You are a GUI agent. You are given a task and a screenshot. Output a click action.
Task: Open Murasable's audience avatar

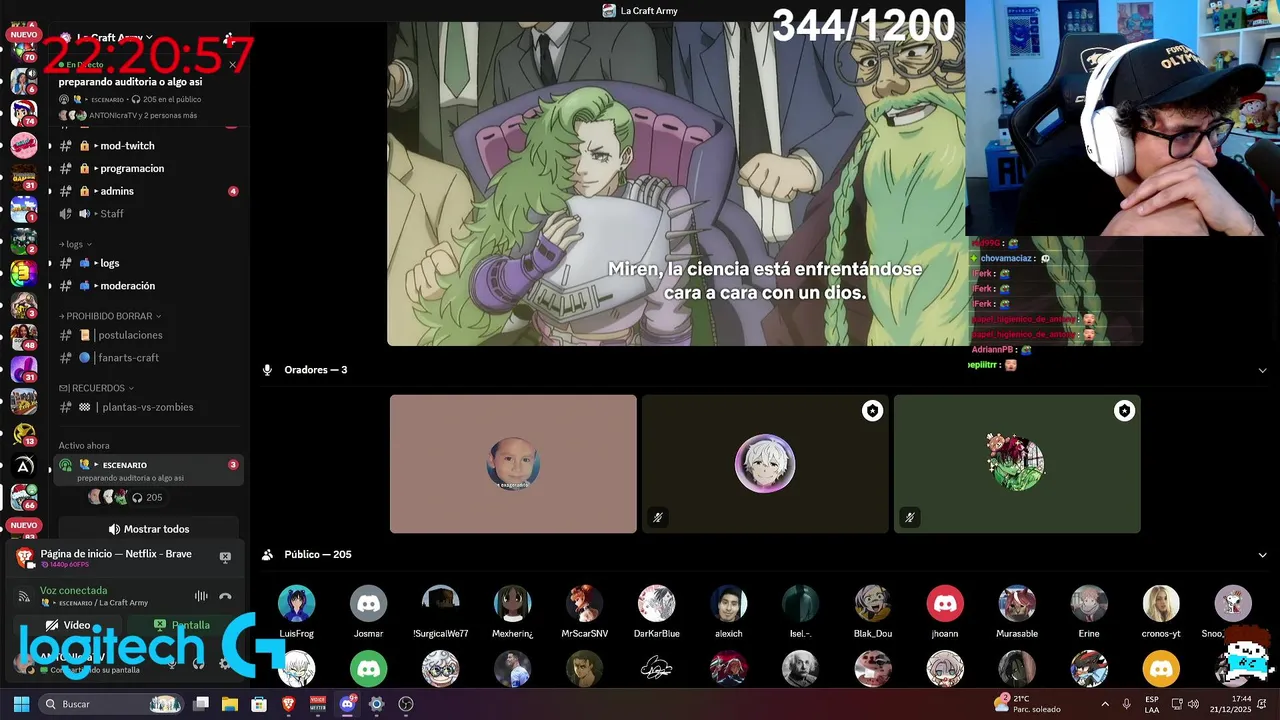pos(1016,603)
